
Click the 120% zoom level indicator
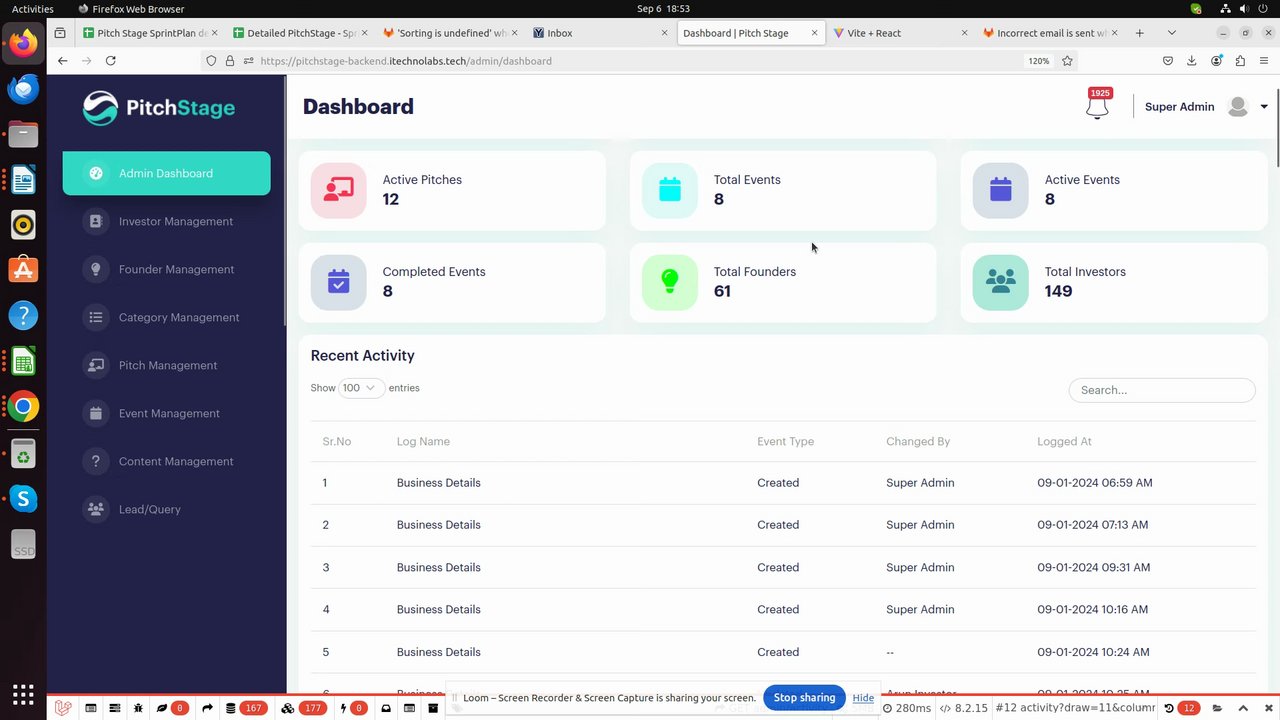point(1039,61)
